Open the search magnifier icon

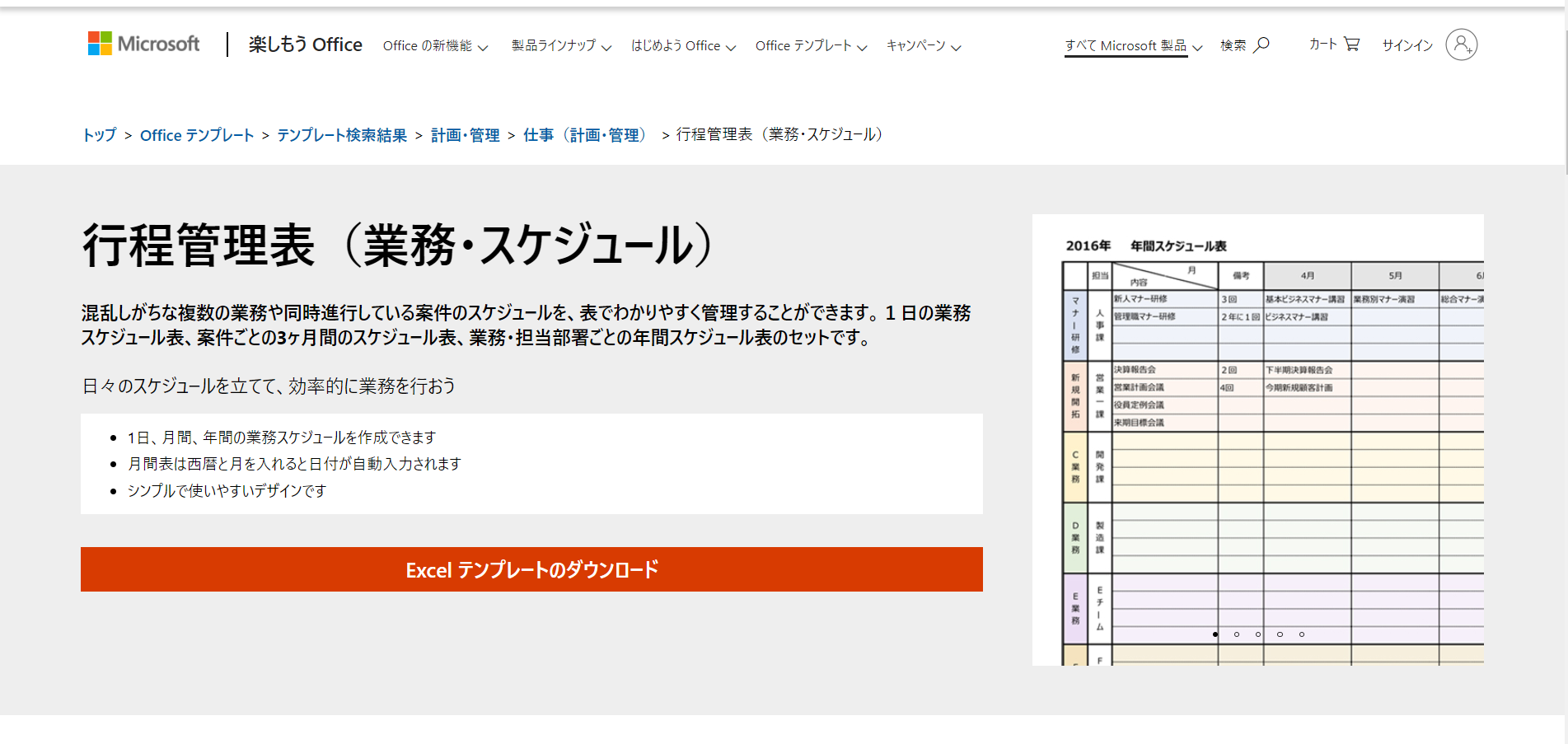1261,44
